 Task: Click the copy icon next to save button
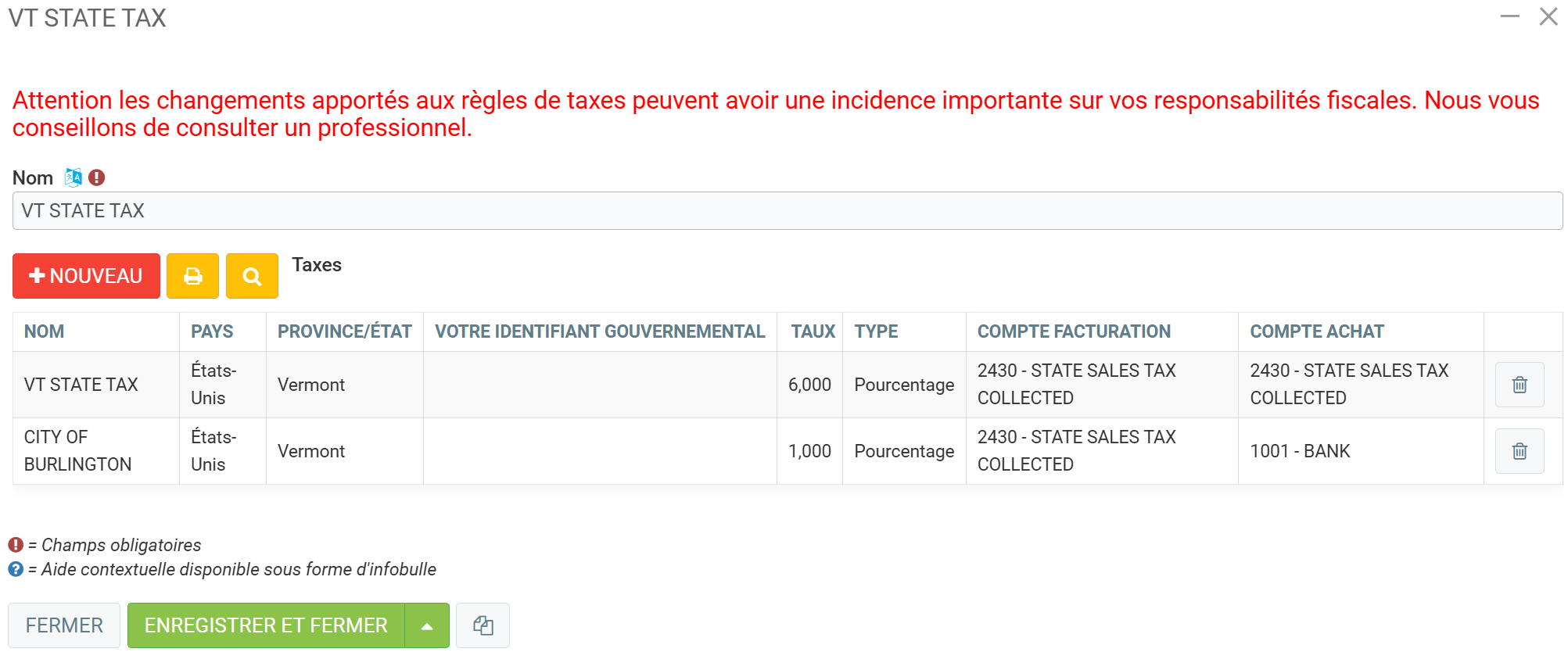tap(483, 625)
